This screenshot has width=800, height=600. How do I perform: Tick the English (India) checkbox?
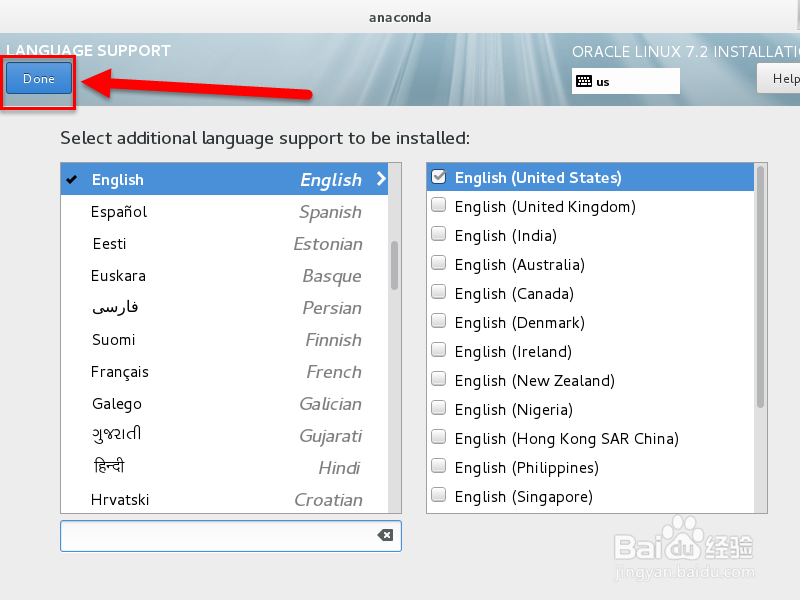[438, 234]
